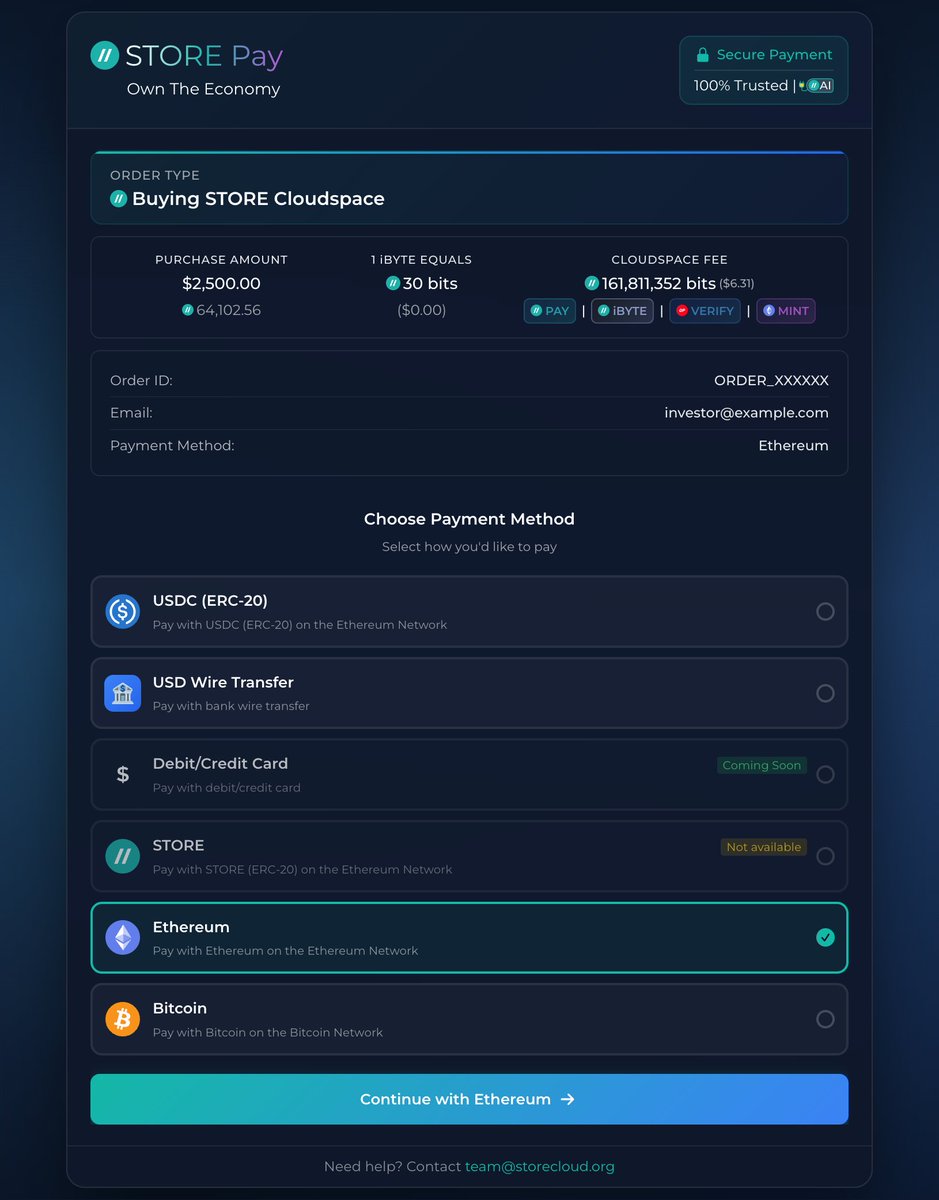Click the Secure Payment trust badge
Viewport: 939px width, 1200px height.
pos(764,70)
